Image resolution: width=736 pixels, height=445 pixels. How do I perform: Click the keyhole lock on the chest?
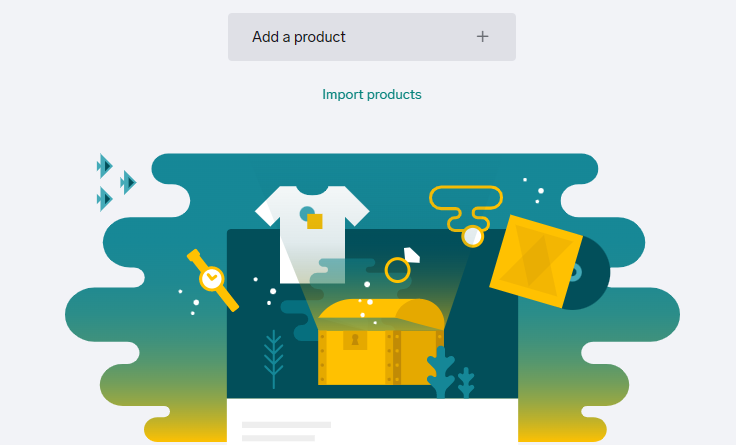pos(354,341)
